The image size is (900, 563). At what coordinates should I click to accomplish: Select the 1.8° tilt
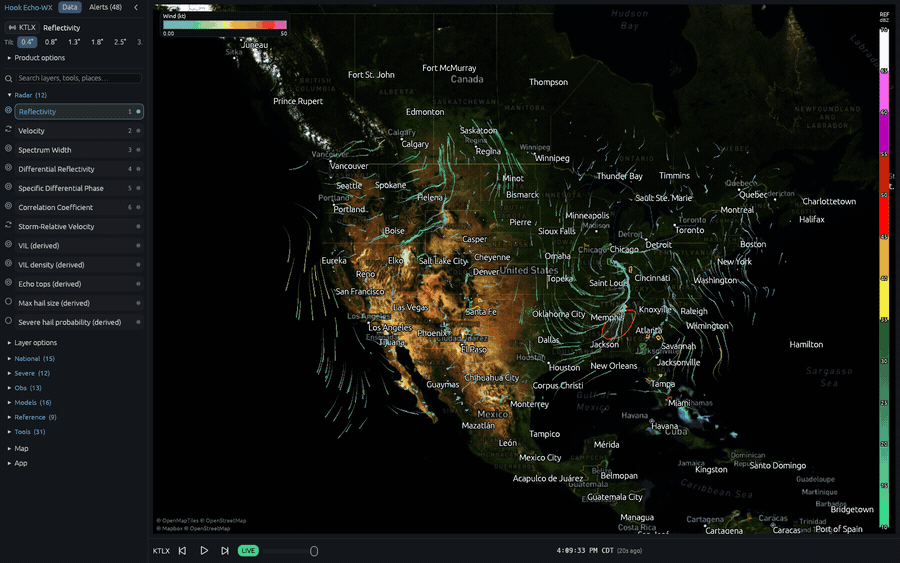click(x=97, y=42)
